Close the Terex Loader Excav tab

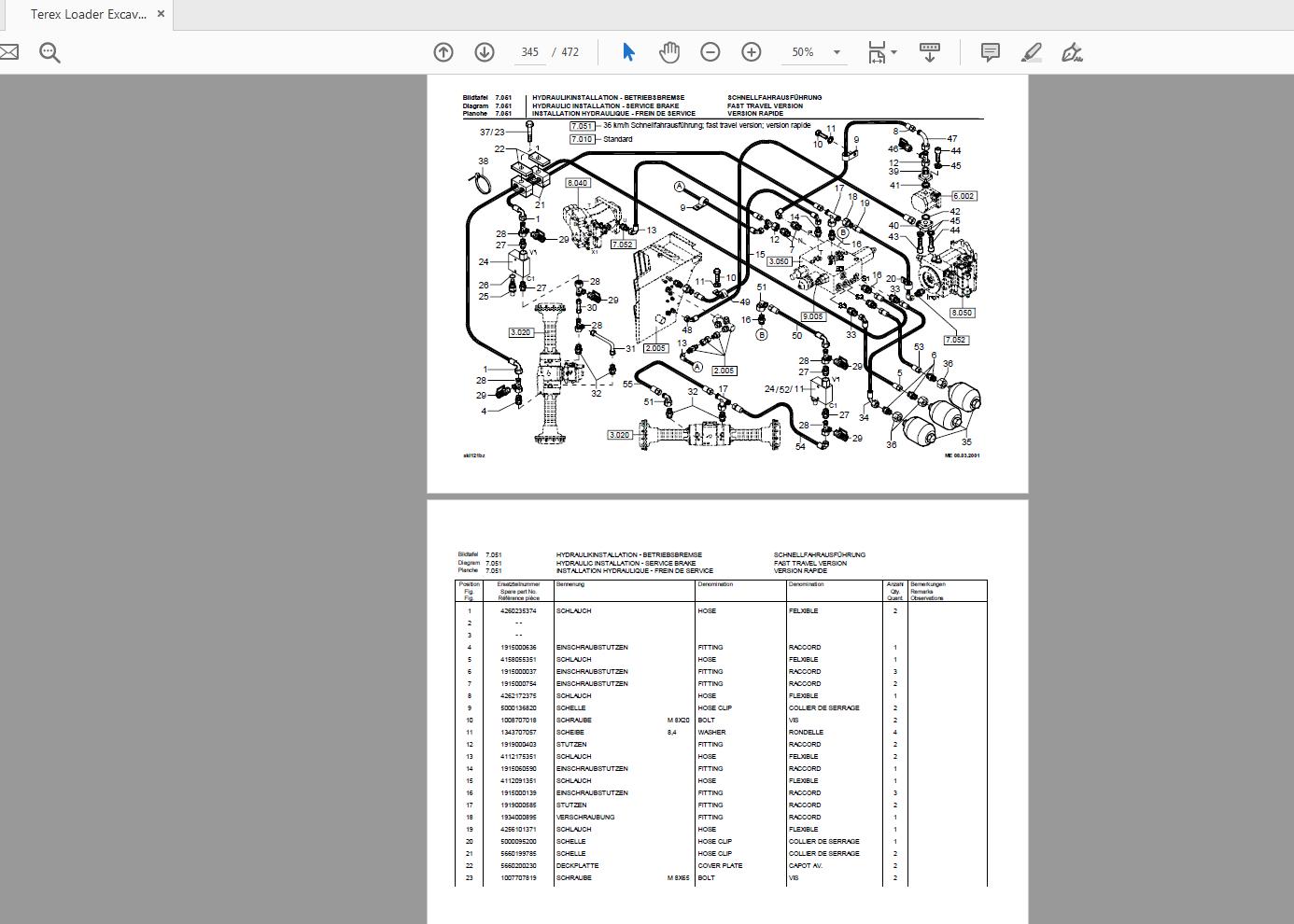point(160,15)
